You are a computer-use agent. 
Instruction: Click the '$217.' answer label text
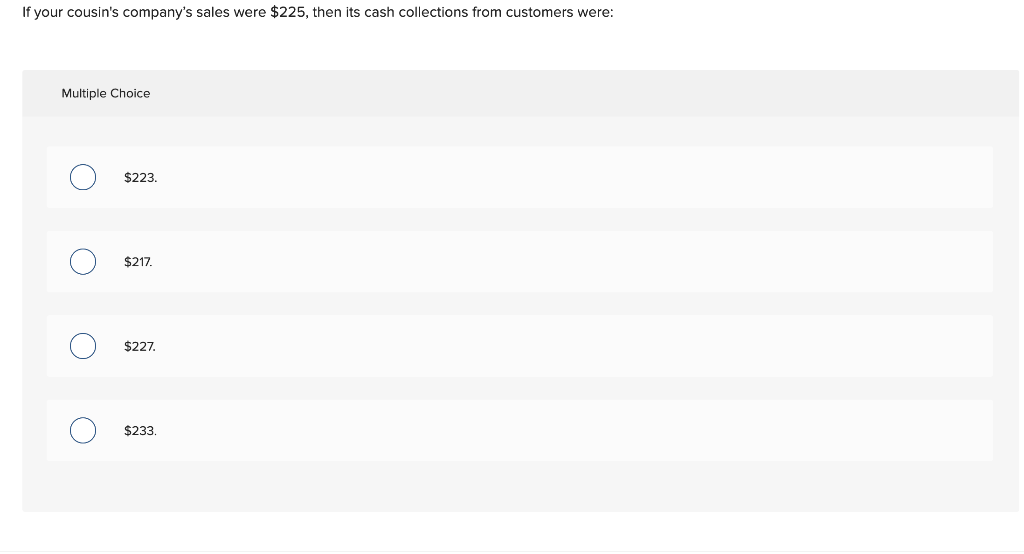tap(138, 262)
